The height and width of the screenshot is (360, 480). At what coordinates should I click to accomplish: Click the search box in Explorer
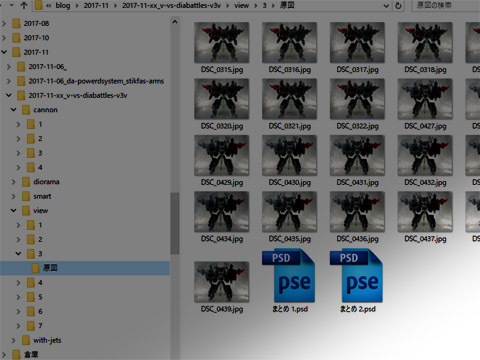pyautogui.click(x=446, y=5)
